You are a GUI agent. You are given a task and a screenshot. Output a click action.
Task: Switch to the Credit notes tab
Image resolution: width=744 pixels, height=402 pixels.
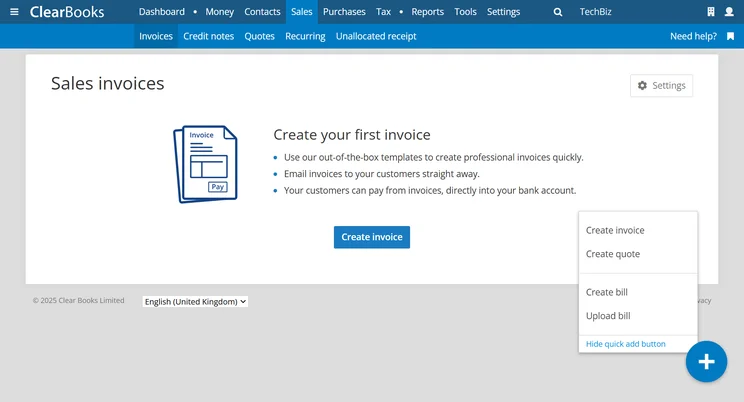(x=208, y=36)
